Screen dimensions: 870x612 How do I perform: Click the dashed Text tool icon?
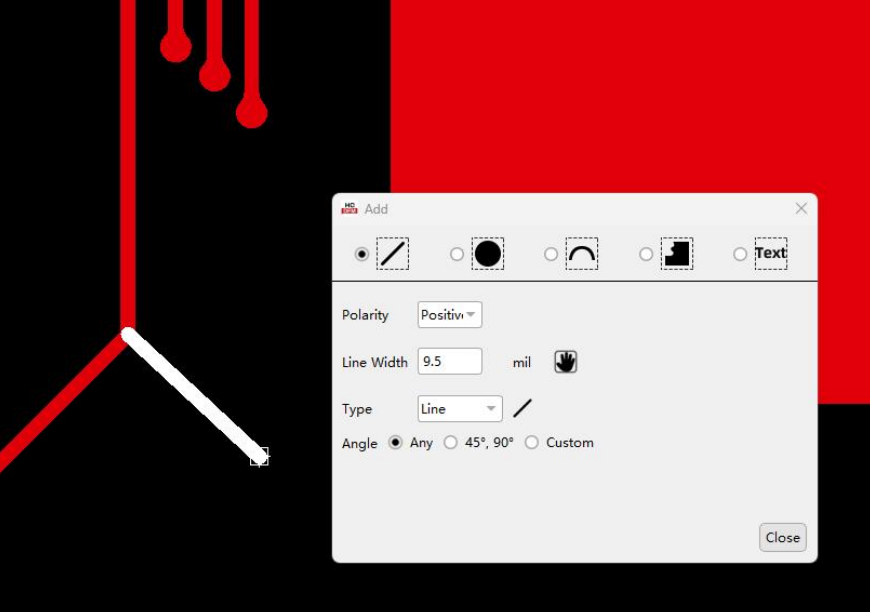click(x=770, y=254)
